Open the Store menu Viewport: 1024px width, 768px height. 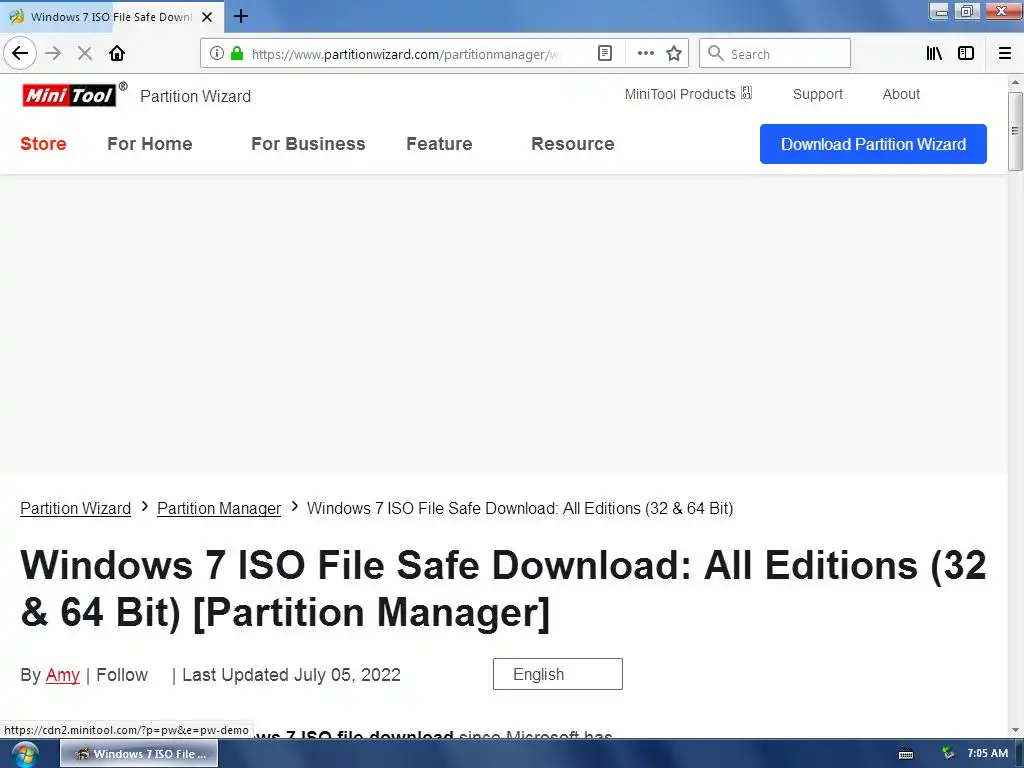[x=43, y=144]
